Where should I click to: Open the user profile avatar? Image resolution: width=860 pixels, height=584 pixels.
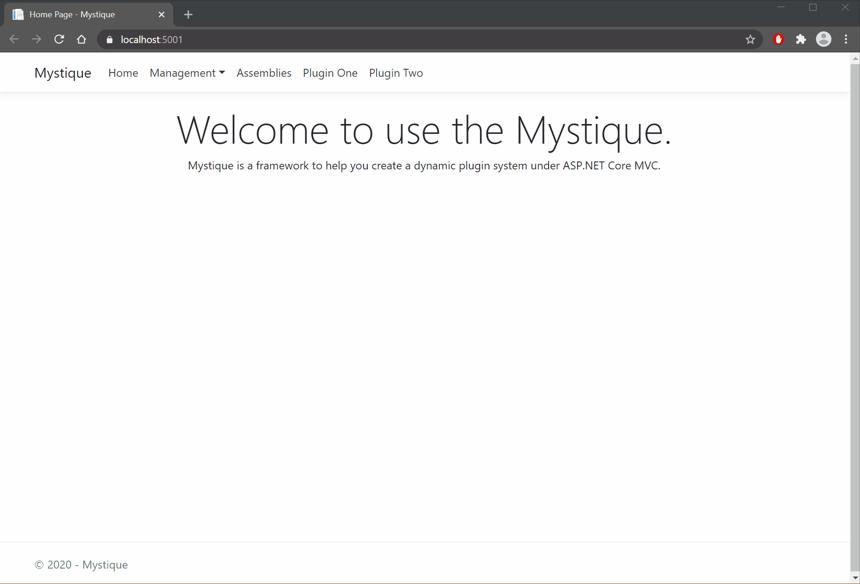point(824,39)
